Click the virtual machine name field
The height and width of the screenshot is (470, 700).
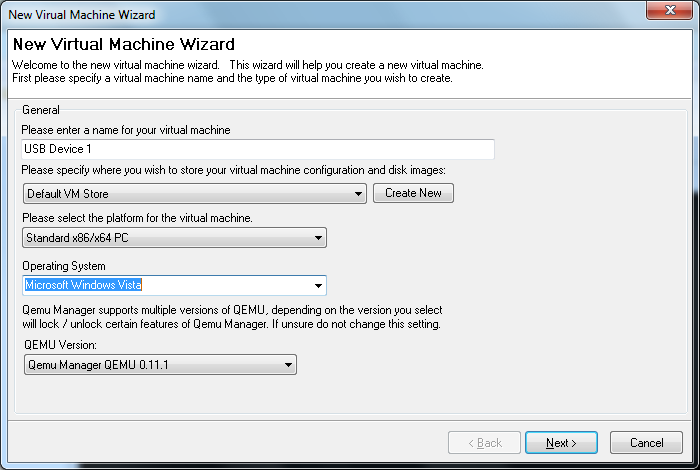258,149
